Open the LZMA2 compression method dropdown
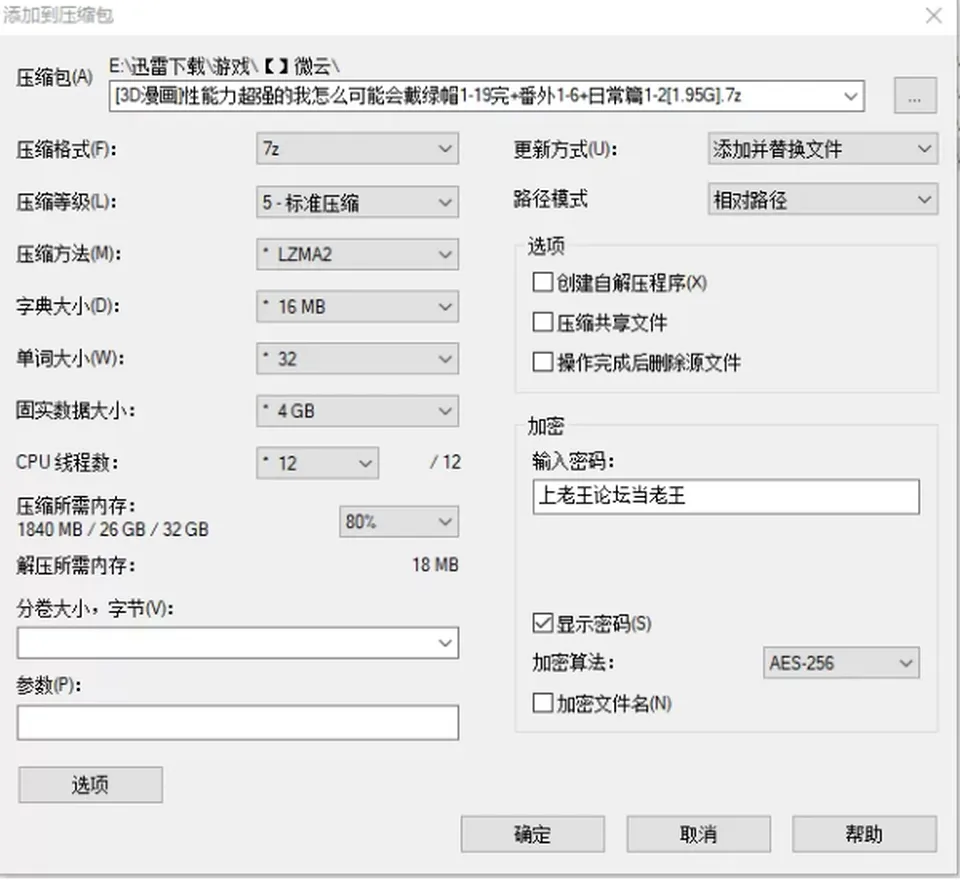The image size is (960, 880). 358,254
